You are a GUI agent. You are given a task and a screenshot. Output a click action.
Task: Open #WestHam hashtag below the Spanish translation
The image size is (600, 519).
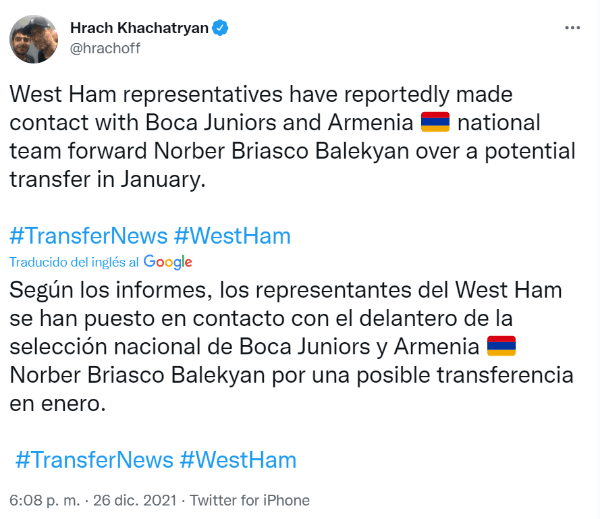(238, 460)
